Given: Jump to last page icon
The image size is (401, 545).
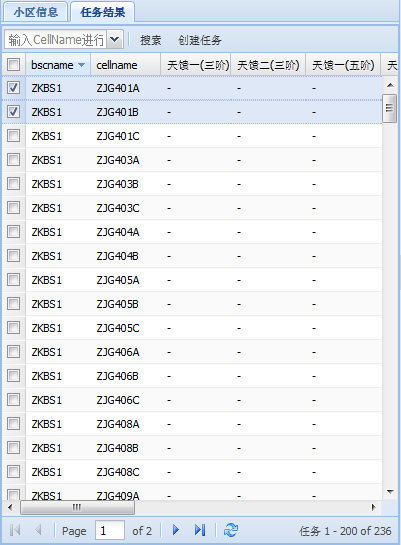Looking at the screenshot, I should tap(200, 530).
